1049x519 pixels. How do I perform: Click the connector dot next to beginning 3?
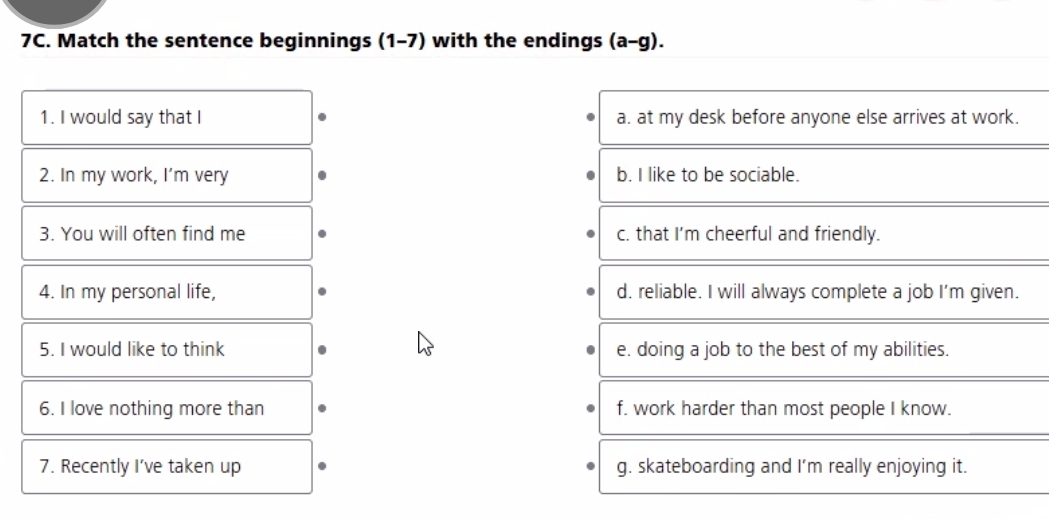320,234
